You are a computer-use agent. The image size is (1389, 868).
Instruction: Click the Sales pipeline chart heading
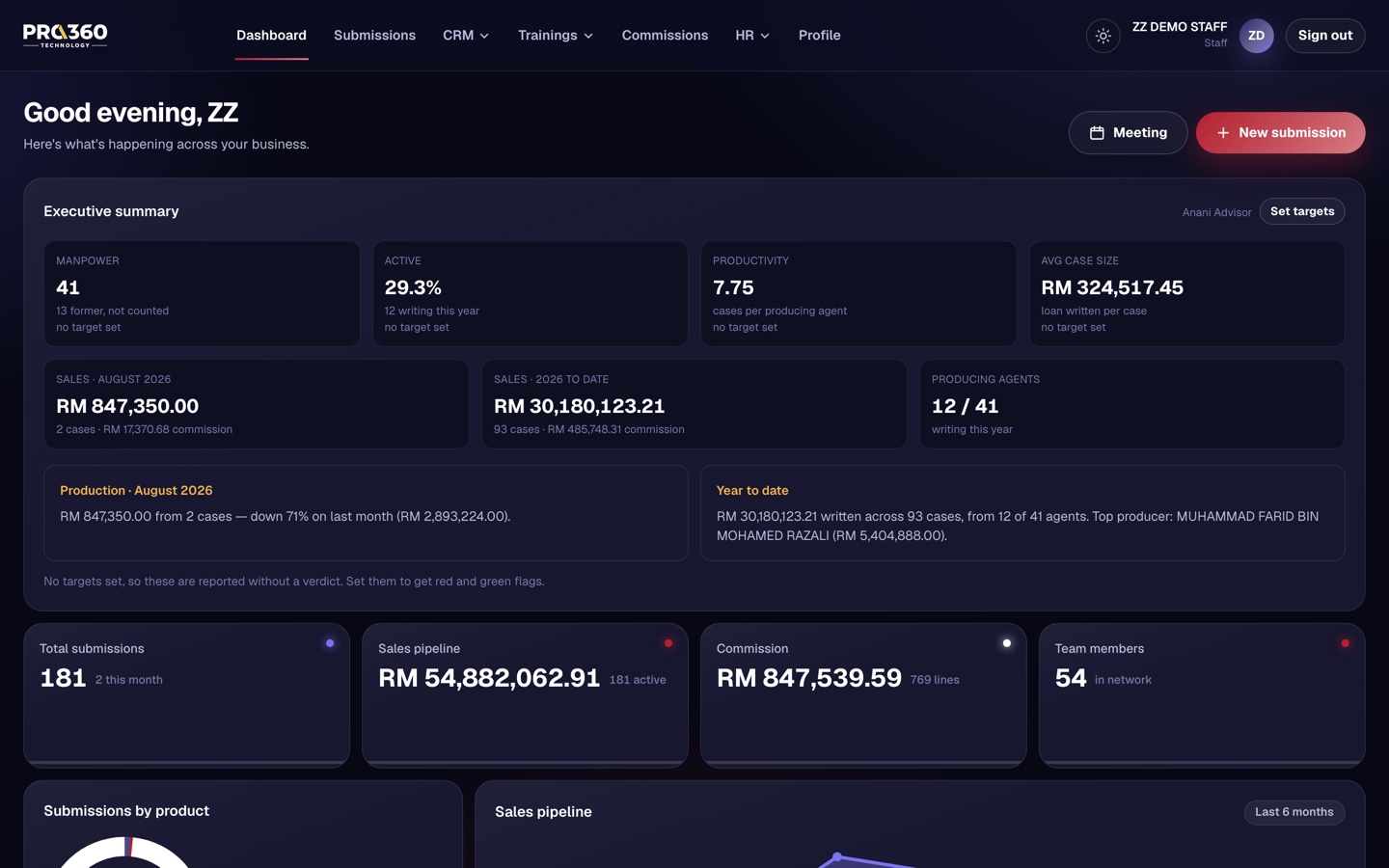tap(543, 812)
